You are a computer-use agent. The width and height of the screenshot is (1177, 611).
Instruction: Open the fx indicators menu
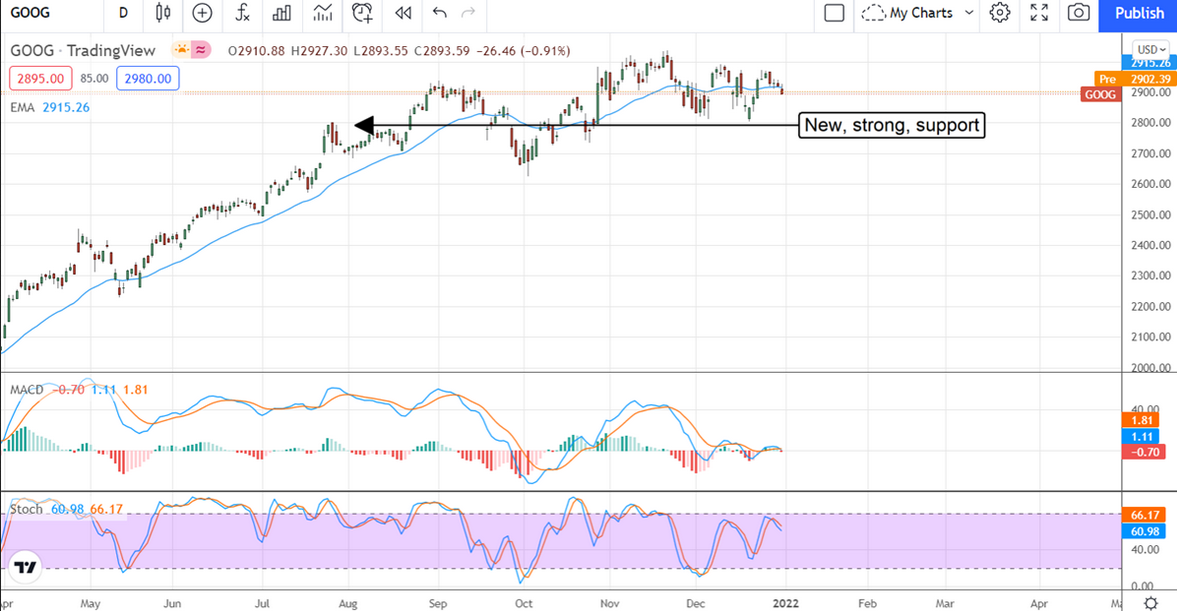pyautogui.click(x=242, y=13)
